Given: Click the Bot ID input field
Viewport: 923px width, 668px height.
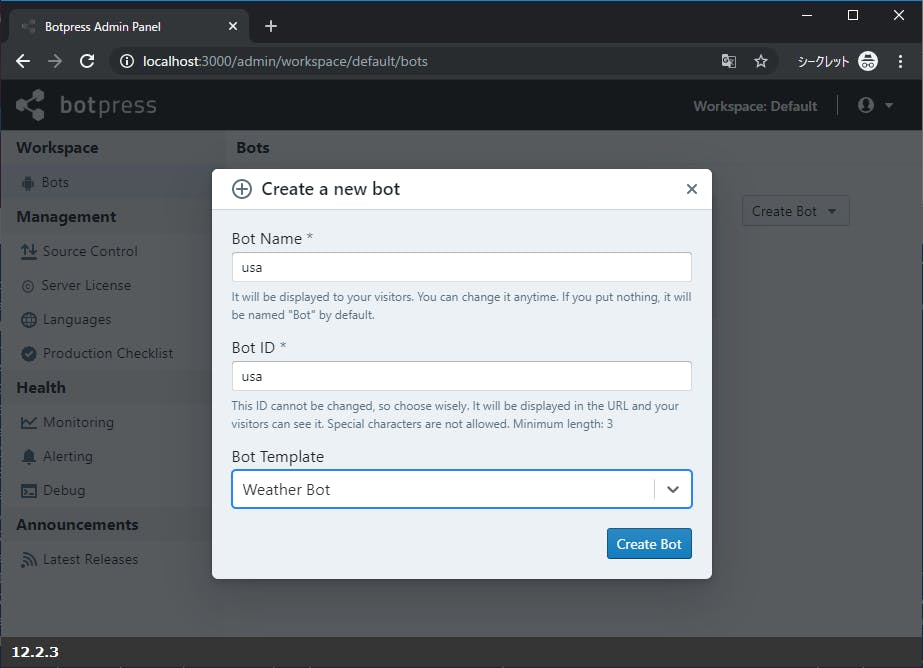Looking at the screenshot, I should 462,376.
